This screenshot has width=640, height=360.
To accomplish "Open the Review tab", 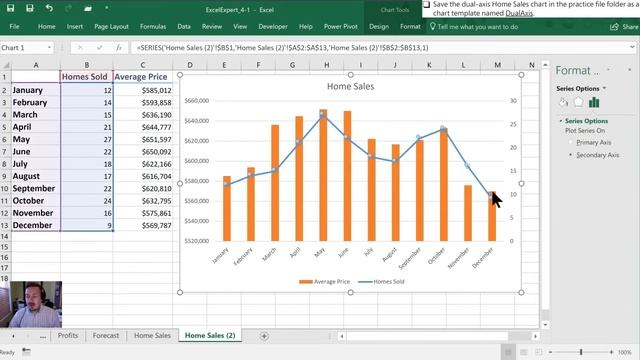I will click(212, 27).
